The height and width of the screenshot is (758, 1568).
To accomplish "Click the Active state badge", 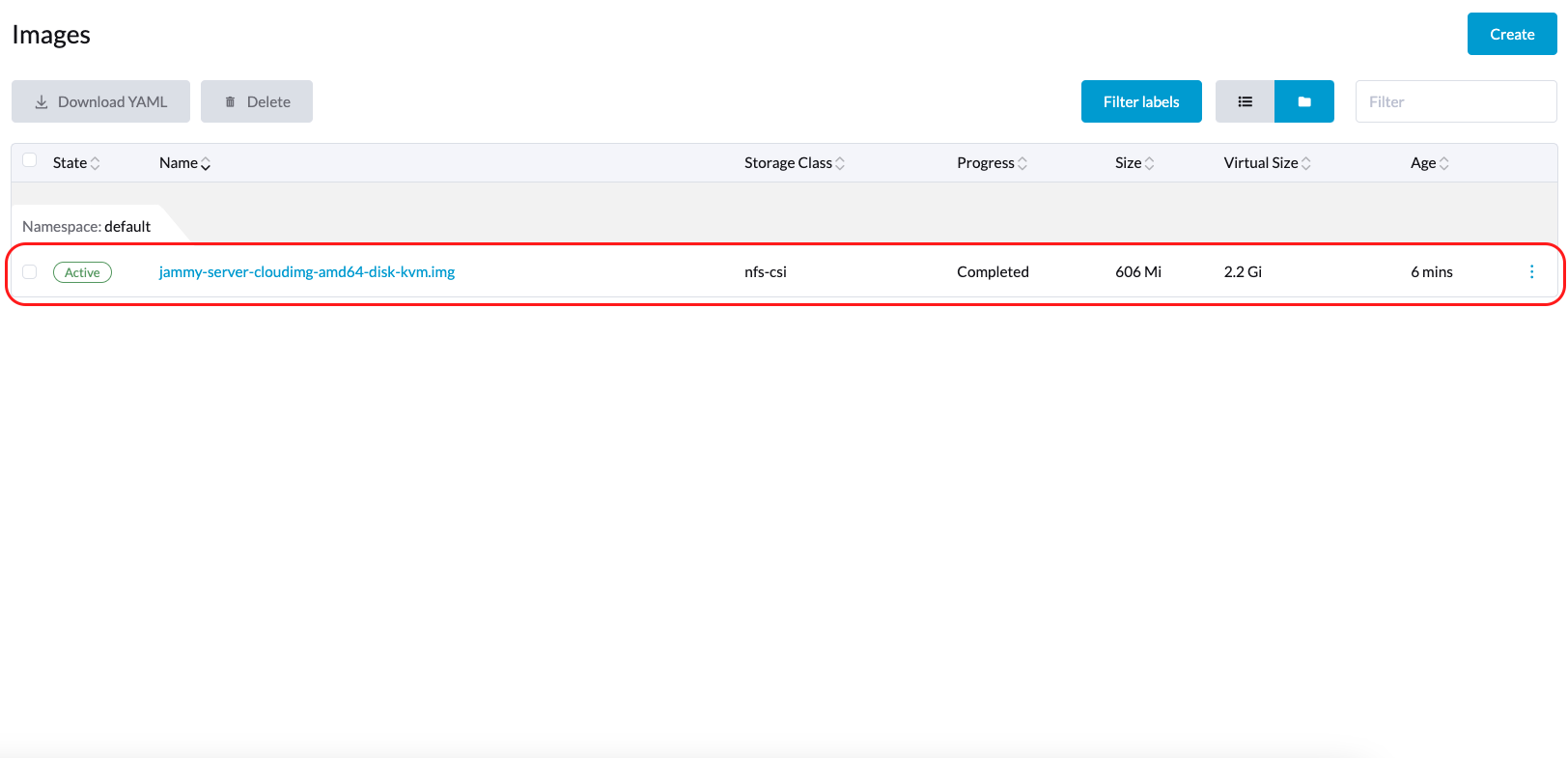I will (82, 272).
